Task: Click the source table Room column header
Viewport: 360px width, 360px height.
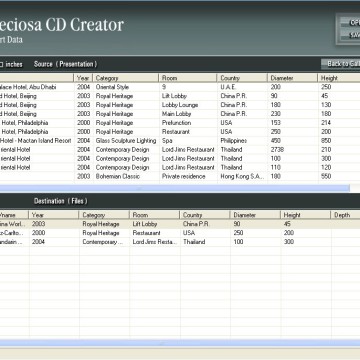Action: coord(188,78)
